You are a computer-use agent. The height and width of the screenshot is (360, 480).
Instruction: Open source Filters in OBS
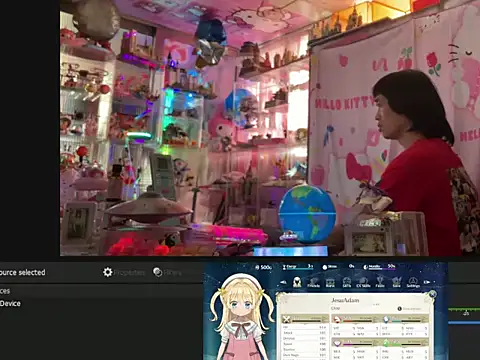point(167,272)
